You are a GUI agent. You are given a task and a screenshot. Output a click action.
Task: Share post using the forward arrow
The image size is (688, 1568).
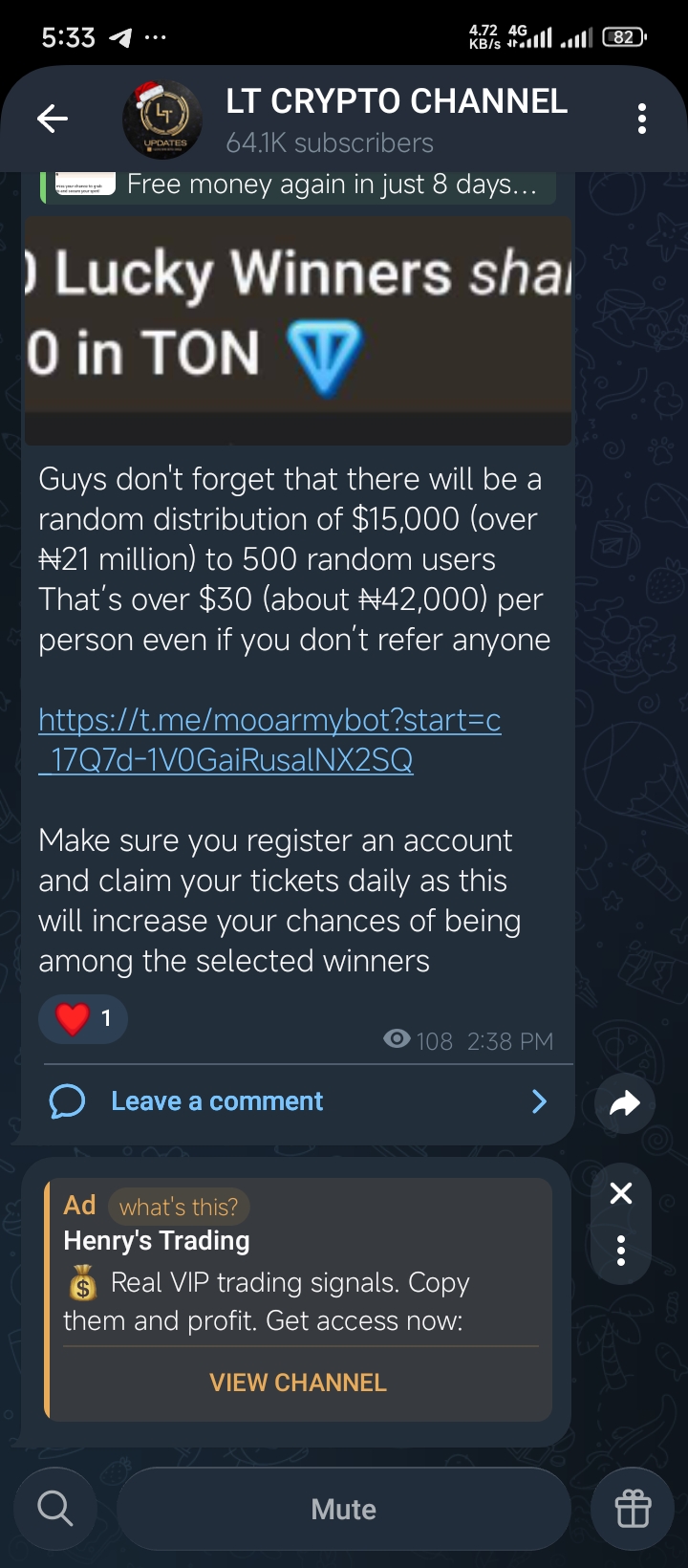pyautogui.click(x=624, y=1104)
